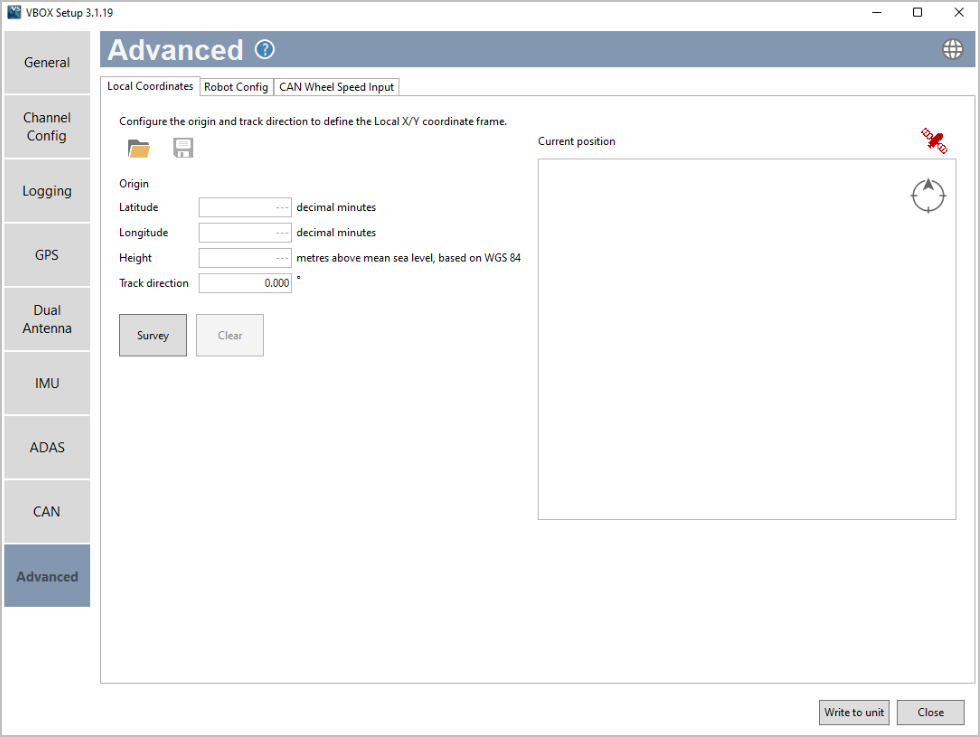Start a position Survey

152,335
